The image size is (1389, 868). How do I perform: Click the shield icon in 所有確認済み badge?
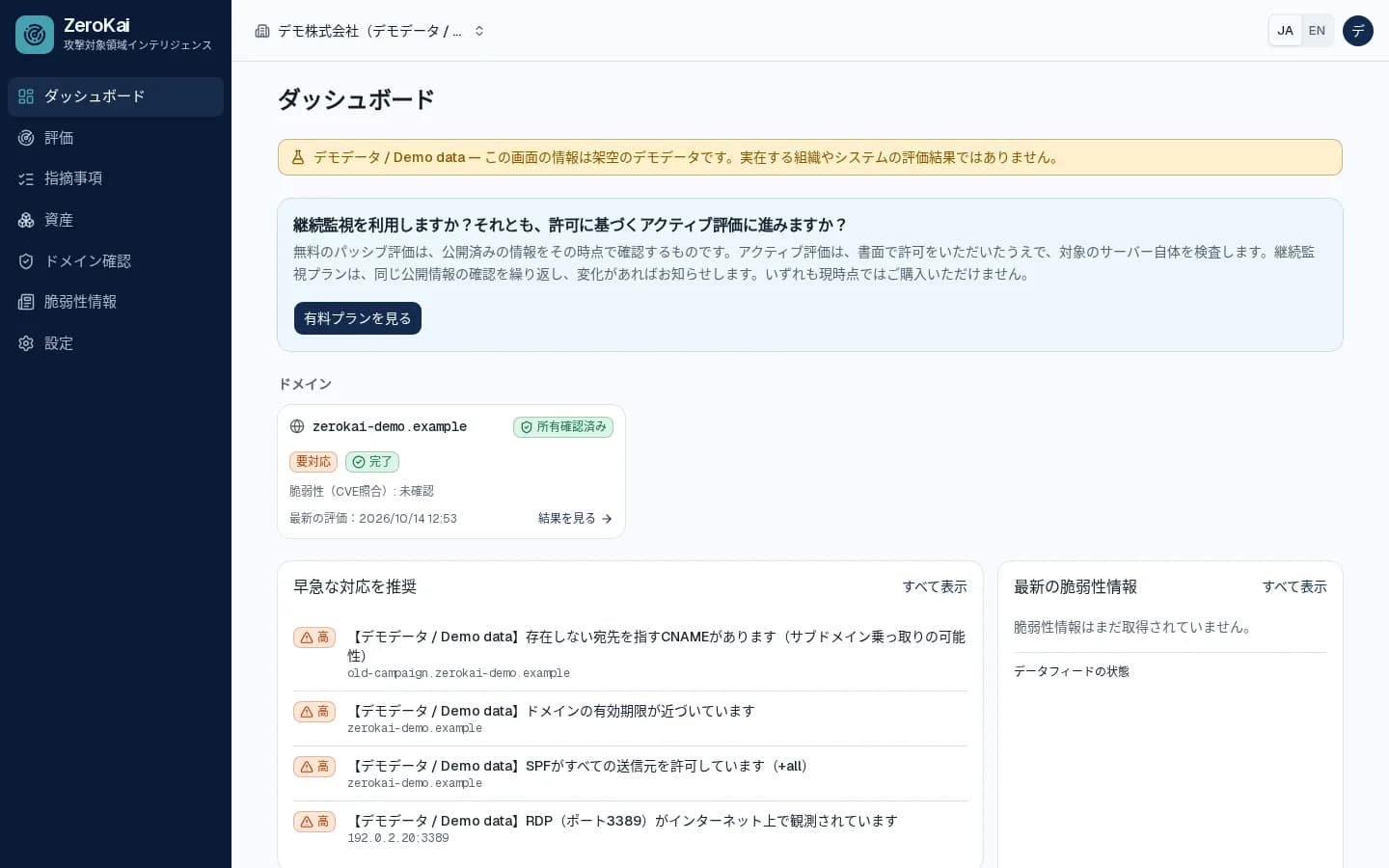pos(527,427)
